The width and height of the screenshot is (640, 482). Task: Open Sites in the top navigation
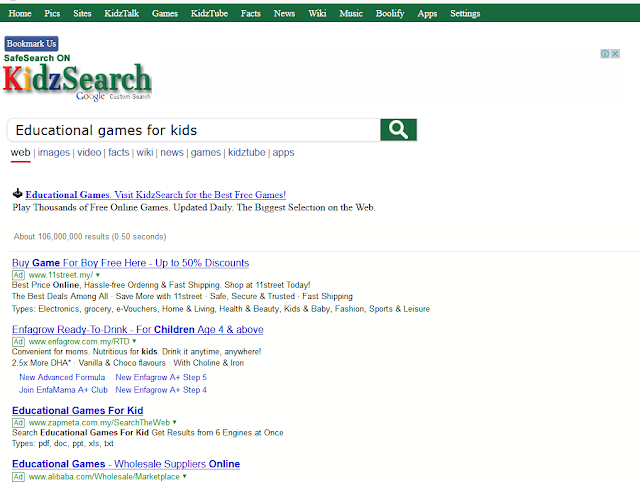pos(82,13)
